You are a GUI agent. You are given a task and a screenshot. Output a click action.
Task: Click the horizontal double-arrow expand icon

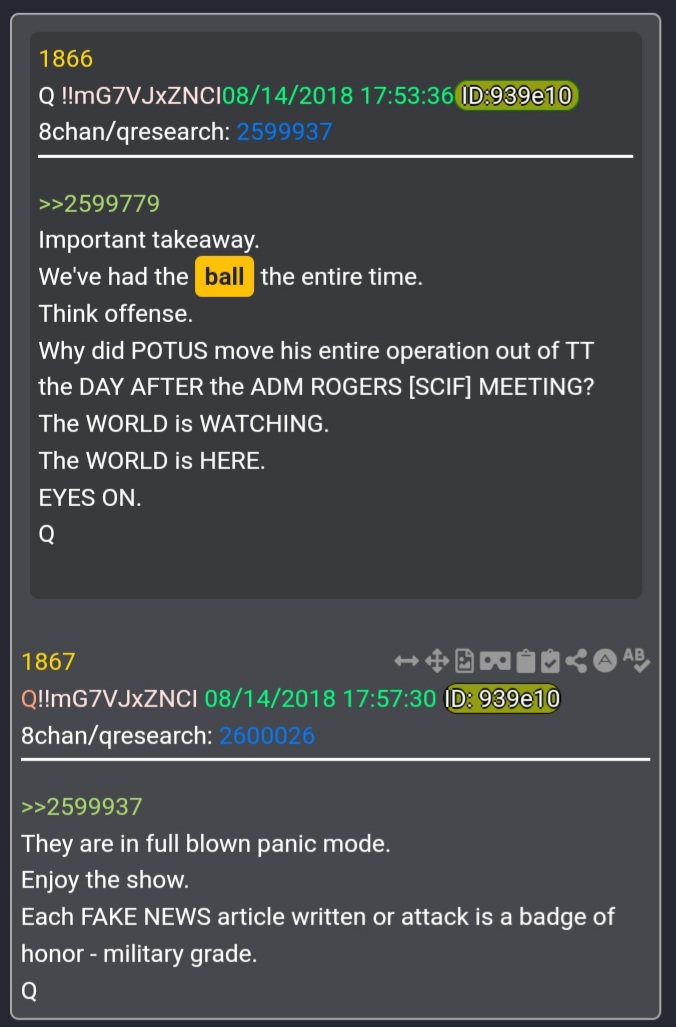[x=406, y=661]
